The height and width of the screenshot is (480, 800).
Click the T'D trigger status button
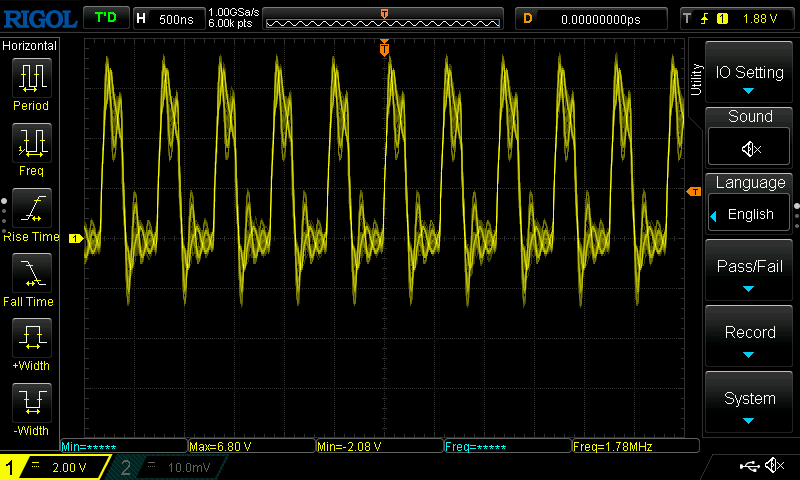pos(105,18)
